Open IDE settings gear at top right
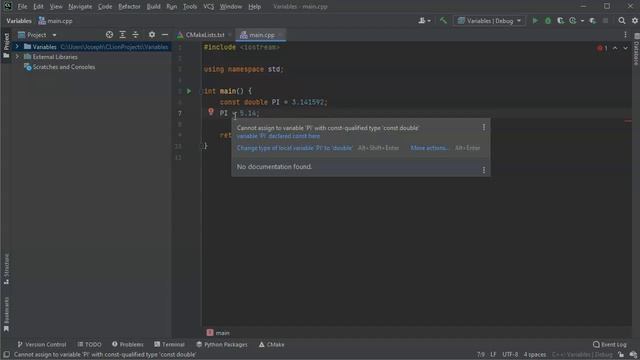This screenshot has height=360, width=640. 635,20
